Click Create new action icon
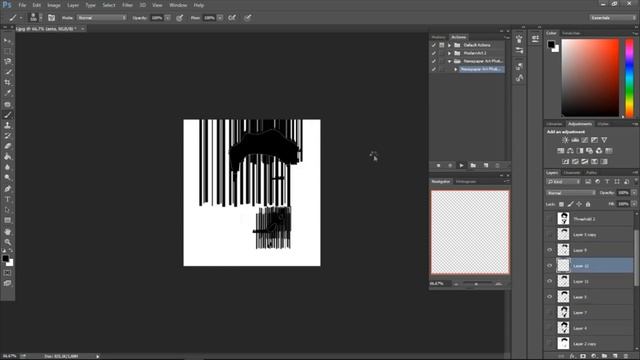640x360 pixels. (x=486, y=165)
